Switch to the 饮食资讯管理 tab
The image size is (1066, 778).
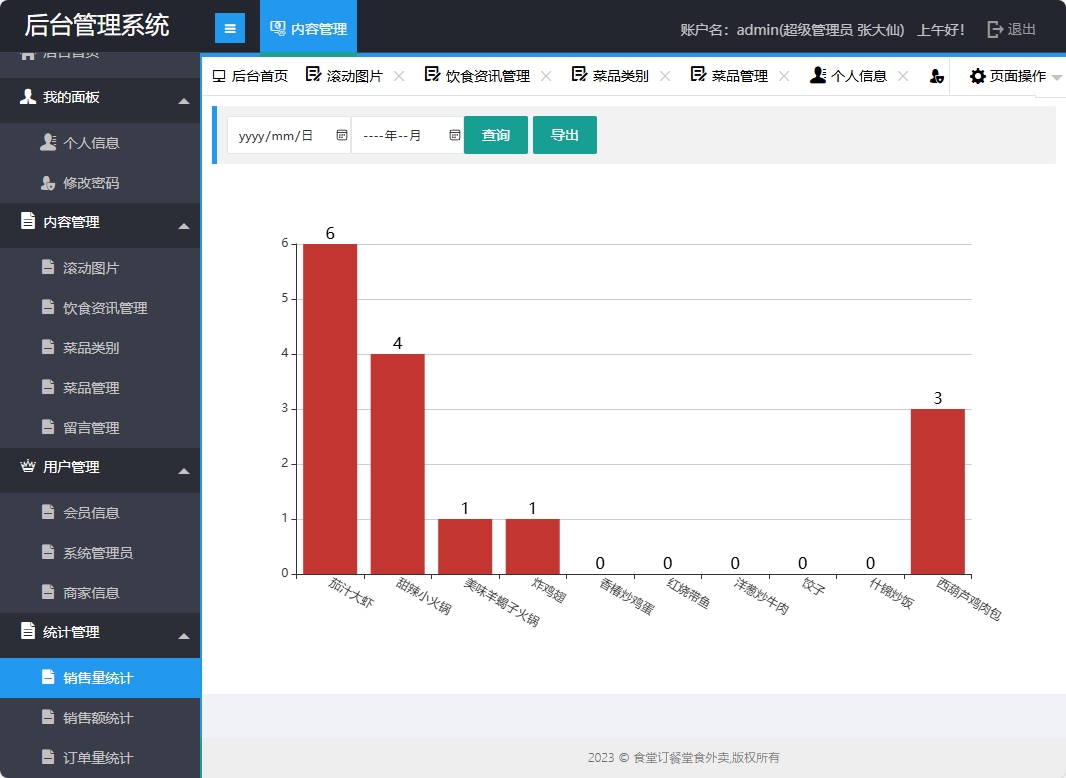tap(487, 76)
